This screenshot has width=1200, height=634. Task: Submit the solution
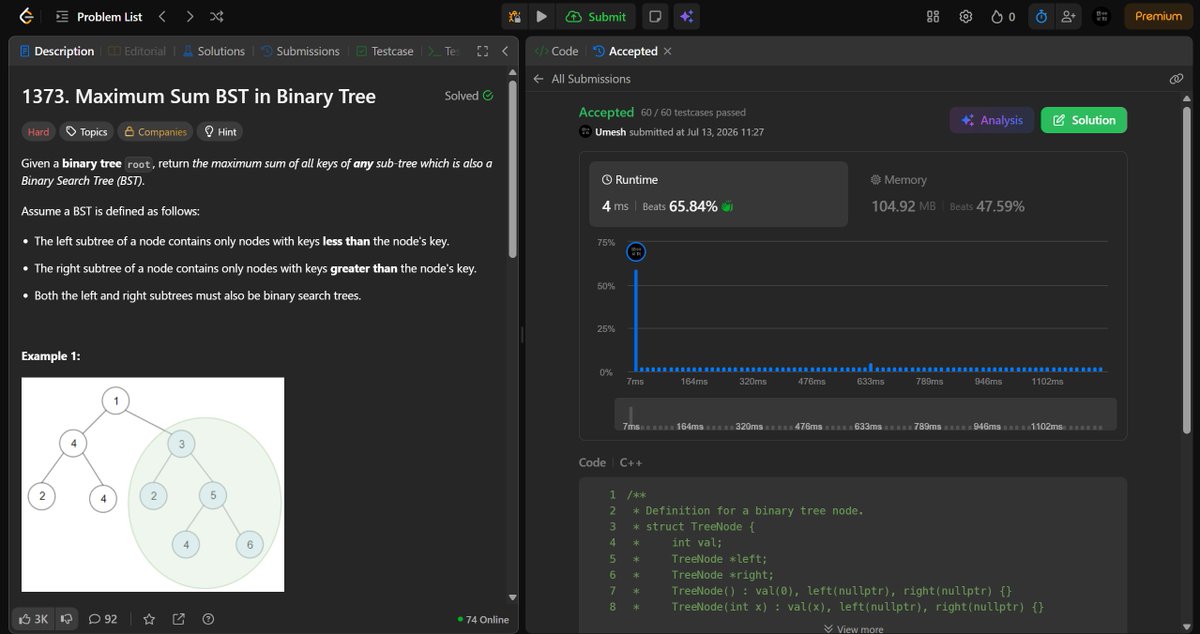(x=596, y=17)
